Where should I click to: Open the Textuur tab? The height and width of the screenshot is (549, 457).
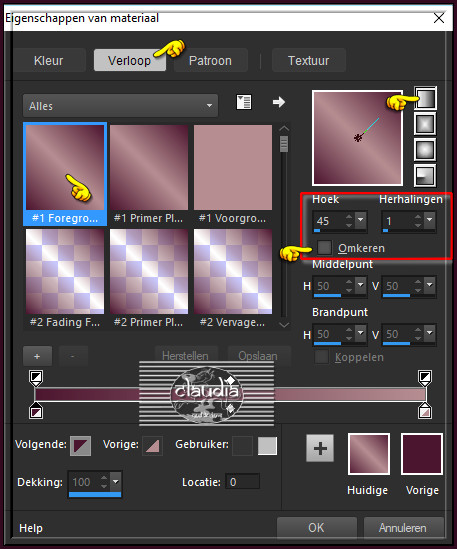[309, 61]
